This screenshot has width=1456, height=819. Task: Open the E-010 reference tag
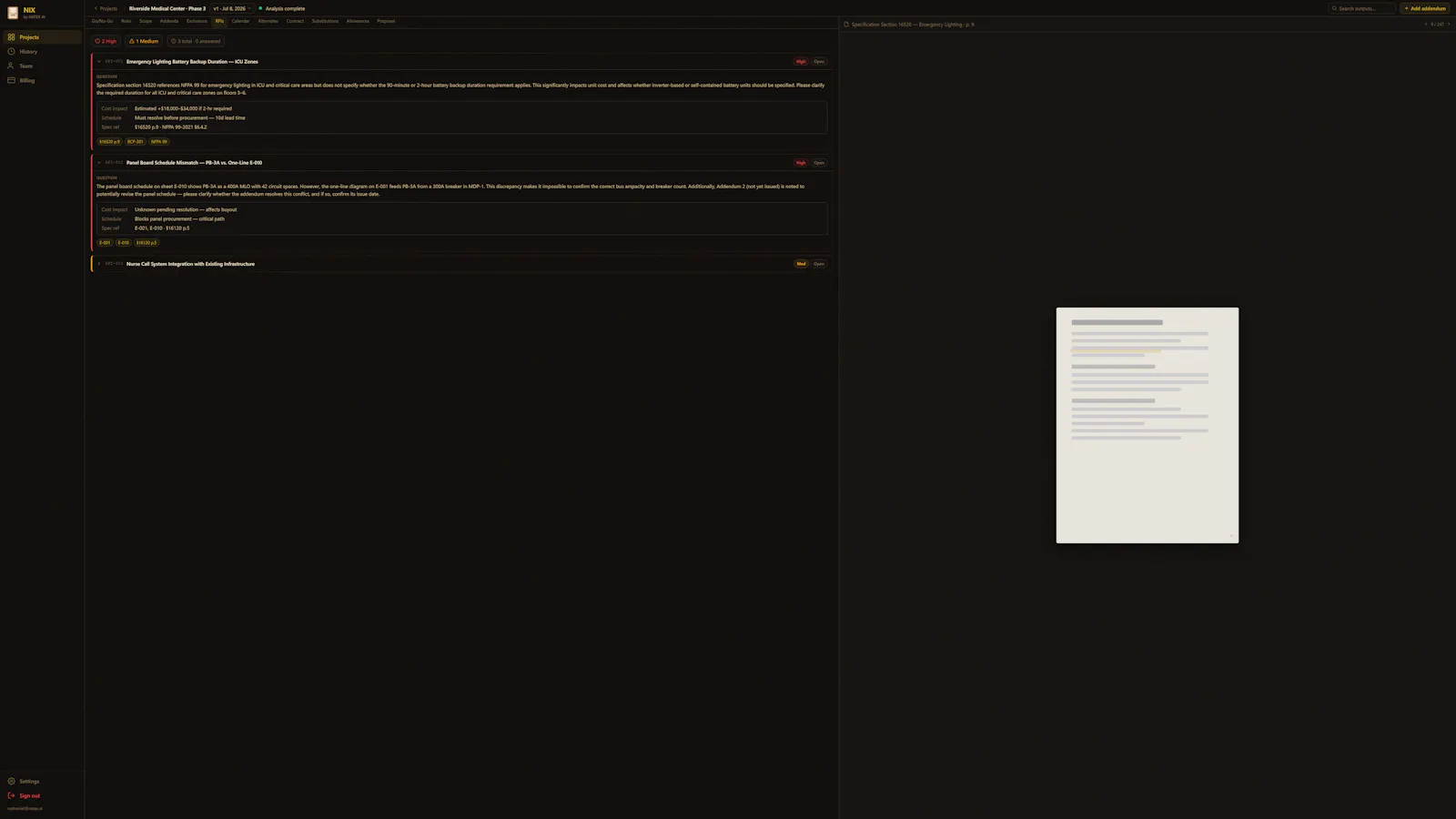click(x=124, y=243)
